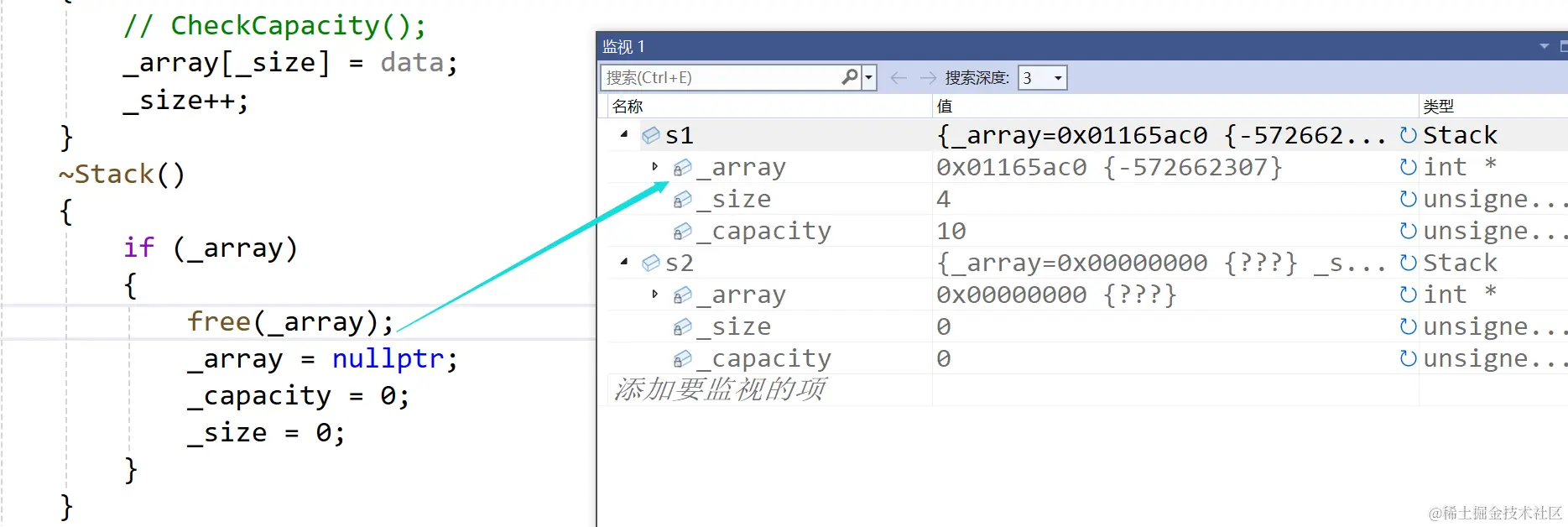Click value 0x00000000 {???} of s2 _array
Image resolution: width=1568 pixels, height=527 pixels.
pyautogui.click(x=1056, y=295)
